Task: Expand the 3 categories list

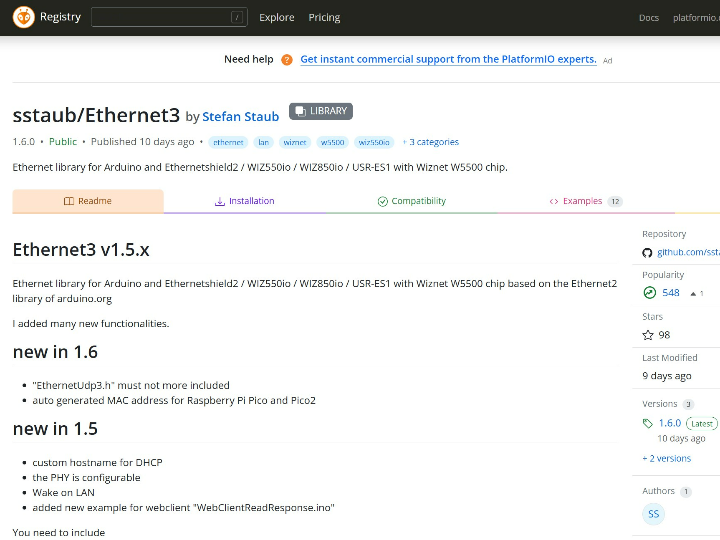Action: pos(433,142)
